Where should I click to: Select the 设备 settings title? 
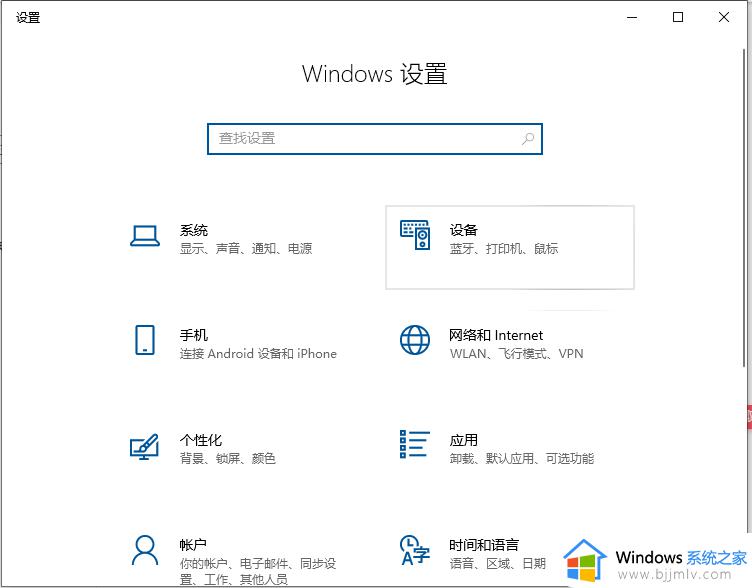point(464,230)
